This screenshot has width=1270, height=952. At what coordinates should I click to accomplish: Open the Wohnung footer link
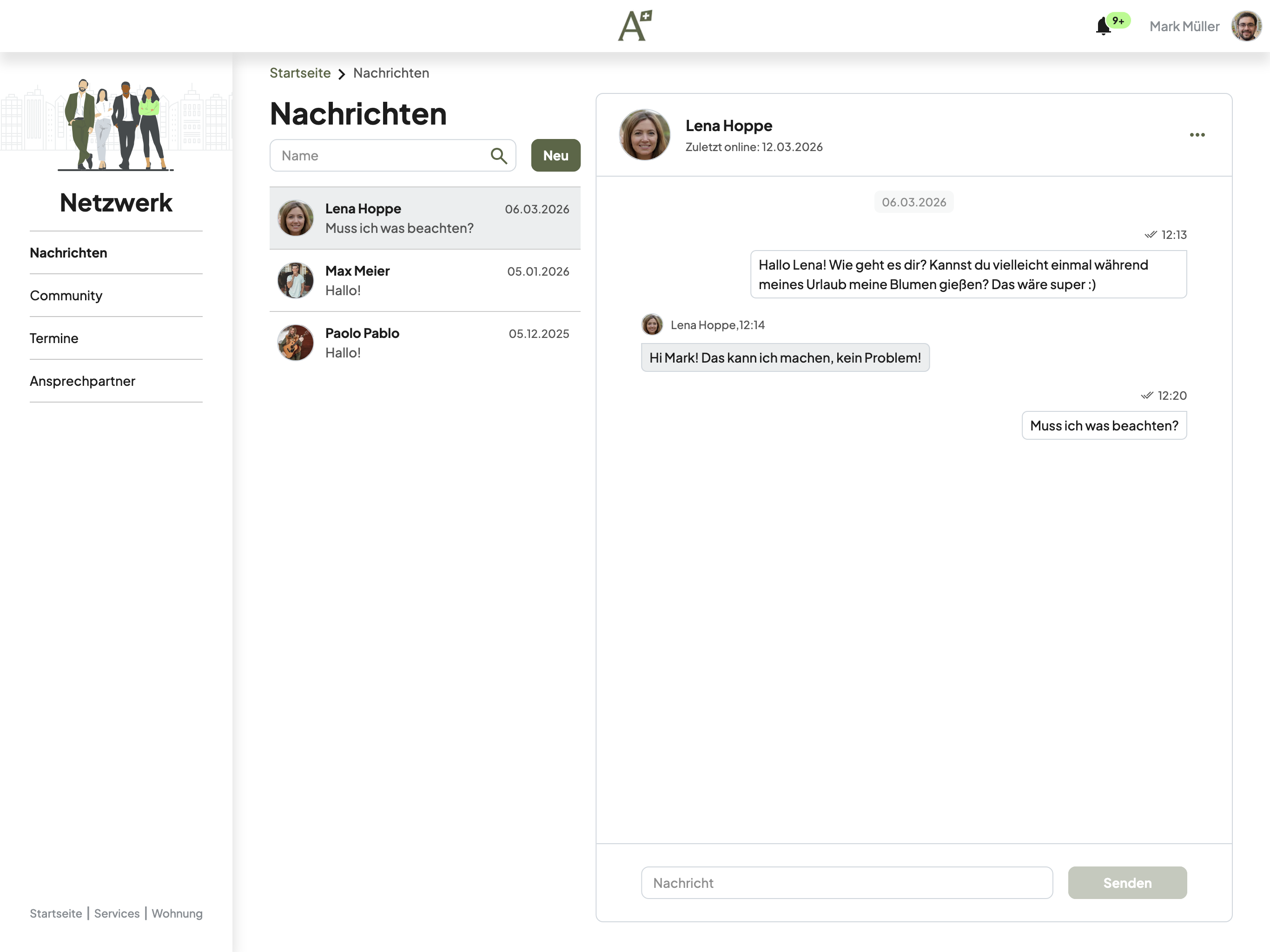(177, 913)
